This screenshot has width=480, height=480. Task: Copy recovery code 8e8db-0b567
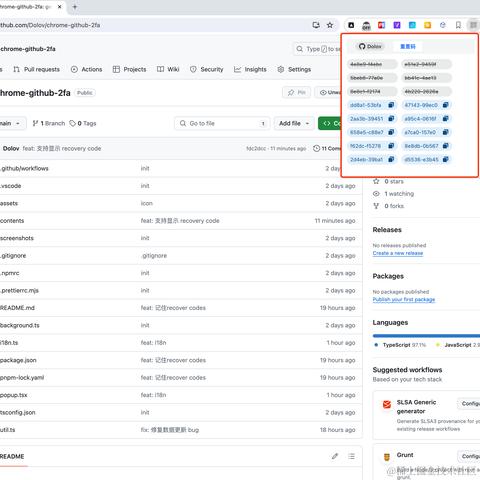tap(445, 146)
